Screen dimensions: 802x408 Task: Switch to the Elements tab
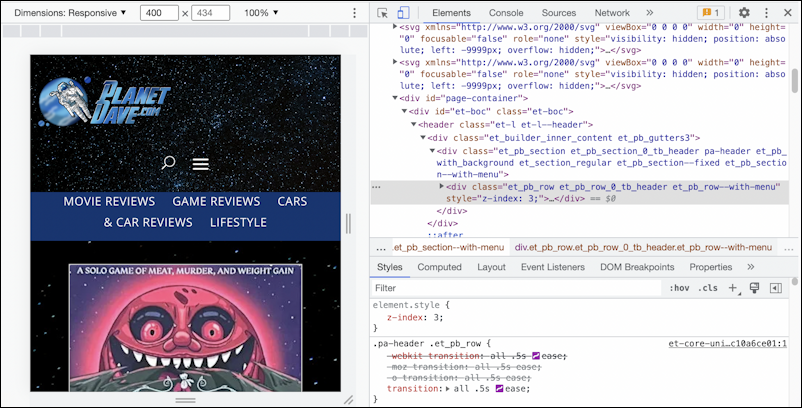(x=451, y=13)
